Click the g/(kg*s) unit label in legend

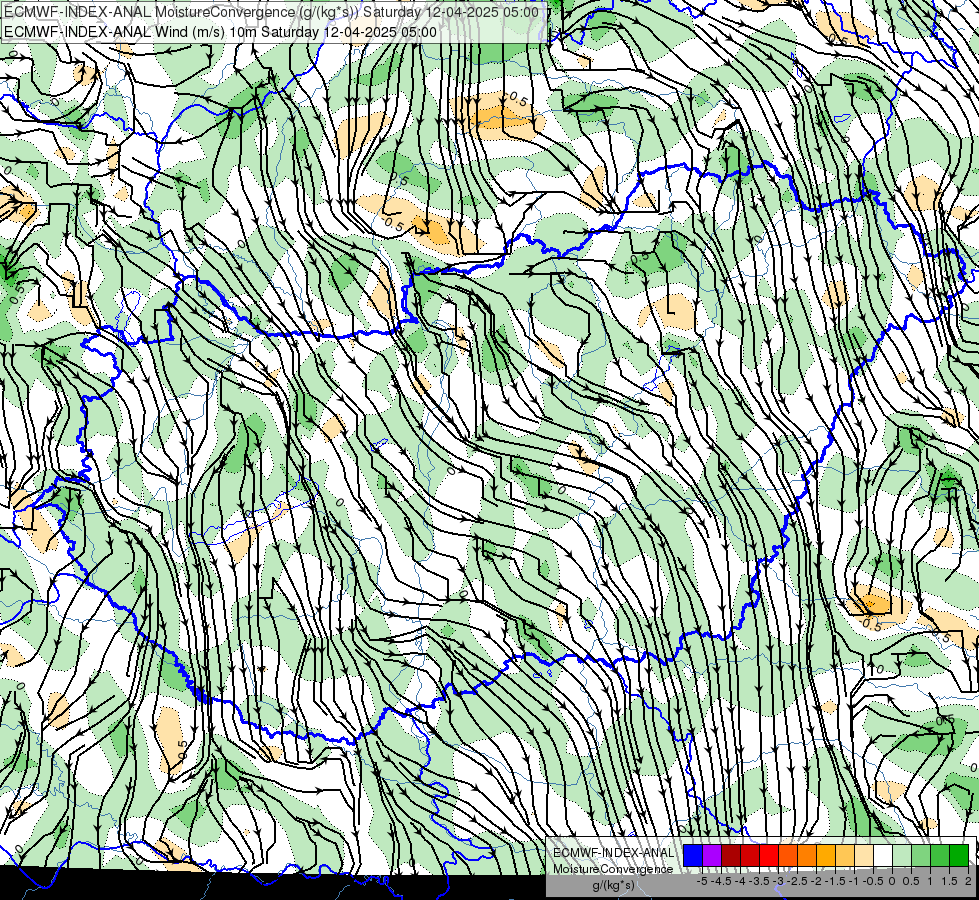613,885
